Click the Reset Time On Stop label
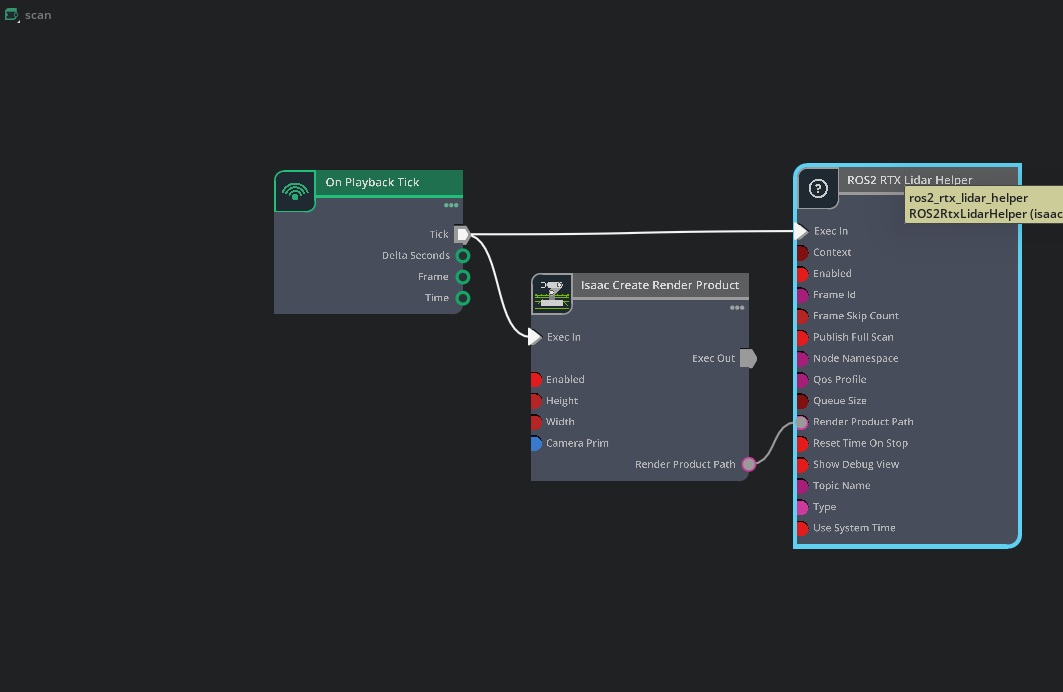Image resolution: width=1063 pixels, height=692 pixels. coord(860,443)
